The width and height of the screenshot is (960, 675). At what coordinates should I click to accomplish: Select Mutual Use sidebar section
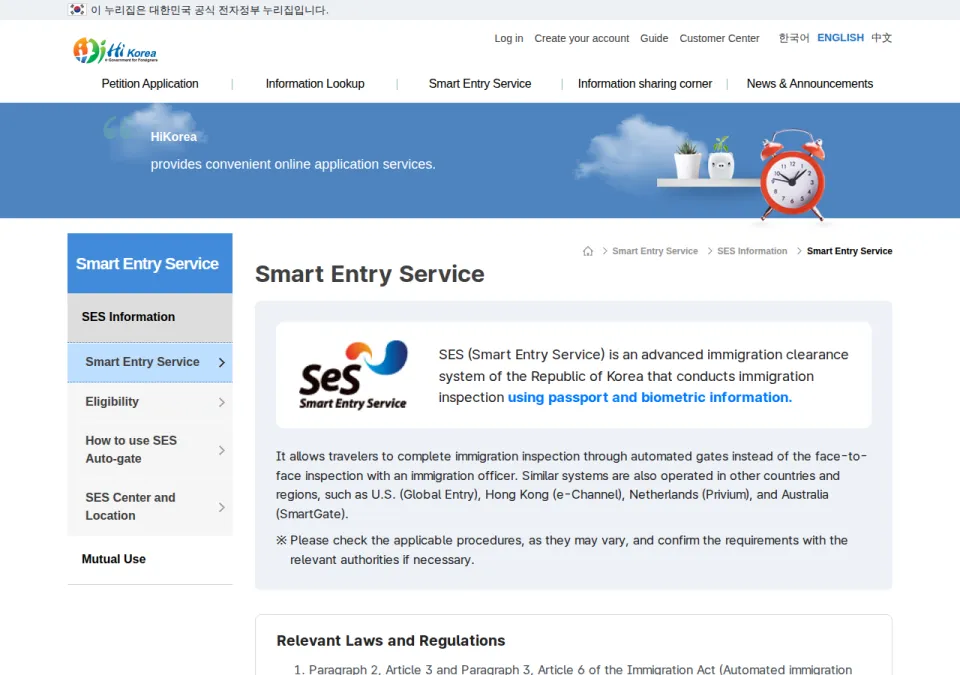point(150,559)
